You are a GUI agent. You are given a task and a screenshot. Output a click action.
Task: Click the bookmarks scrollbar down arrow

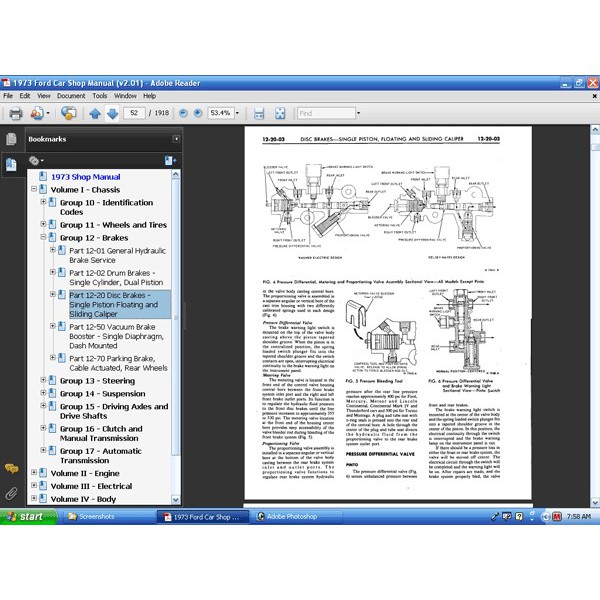point(176,499)
